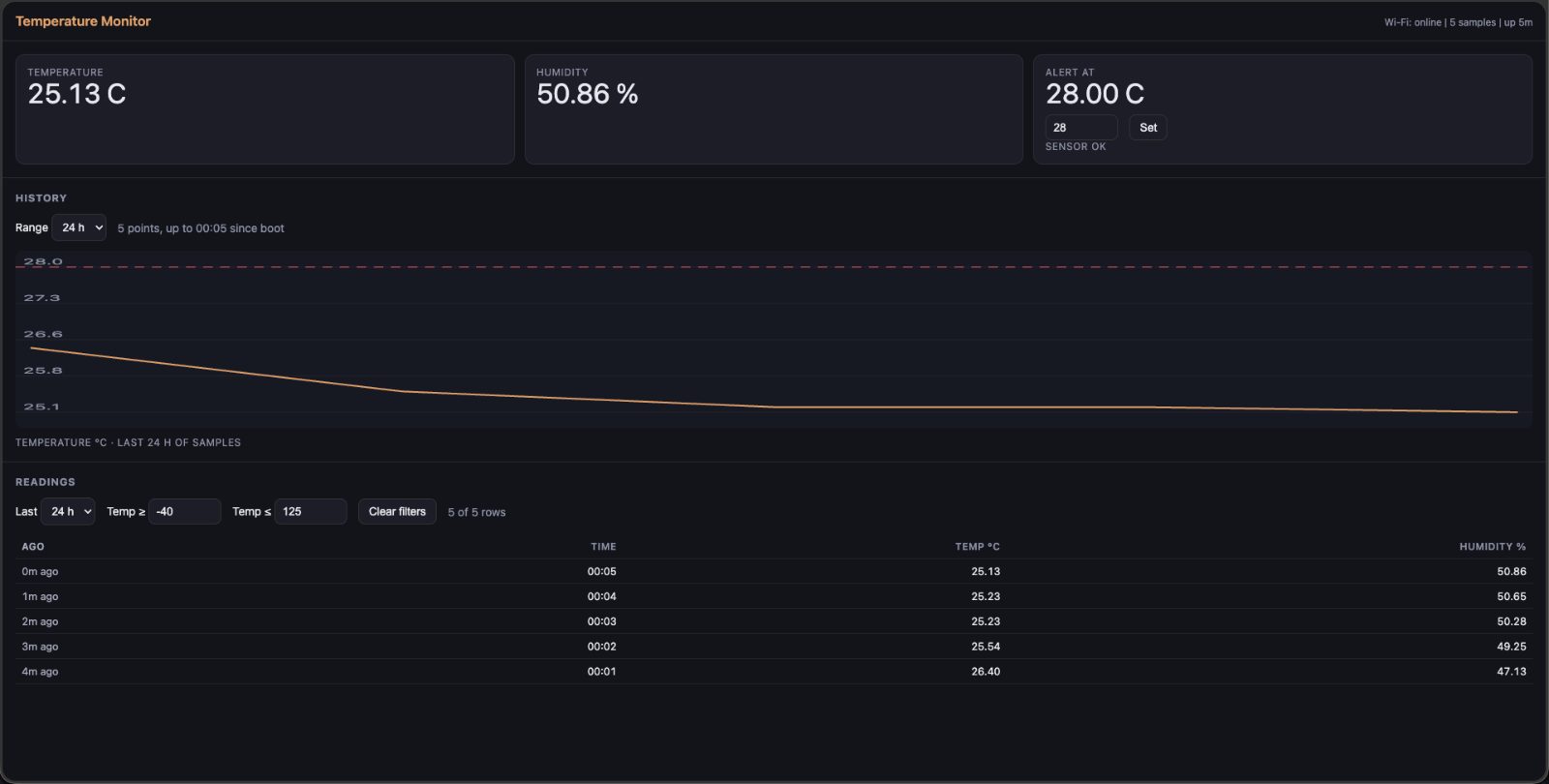Click the Temp ≥ minimum filter field

tap(185, 511)
